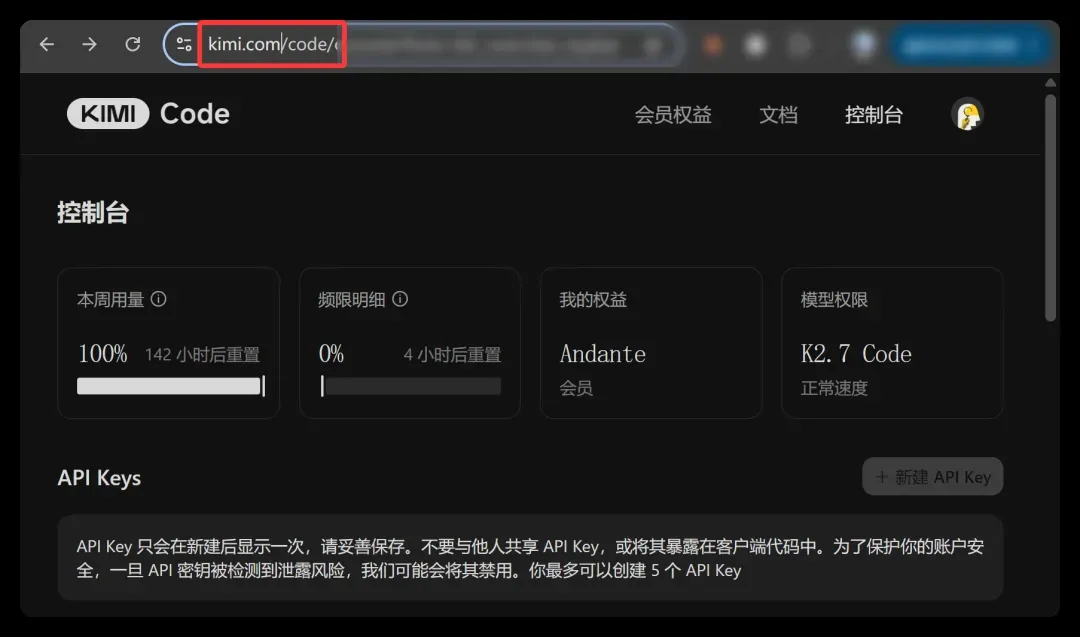Click the API Keys section heading

pos(99,478)
